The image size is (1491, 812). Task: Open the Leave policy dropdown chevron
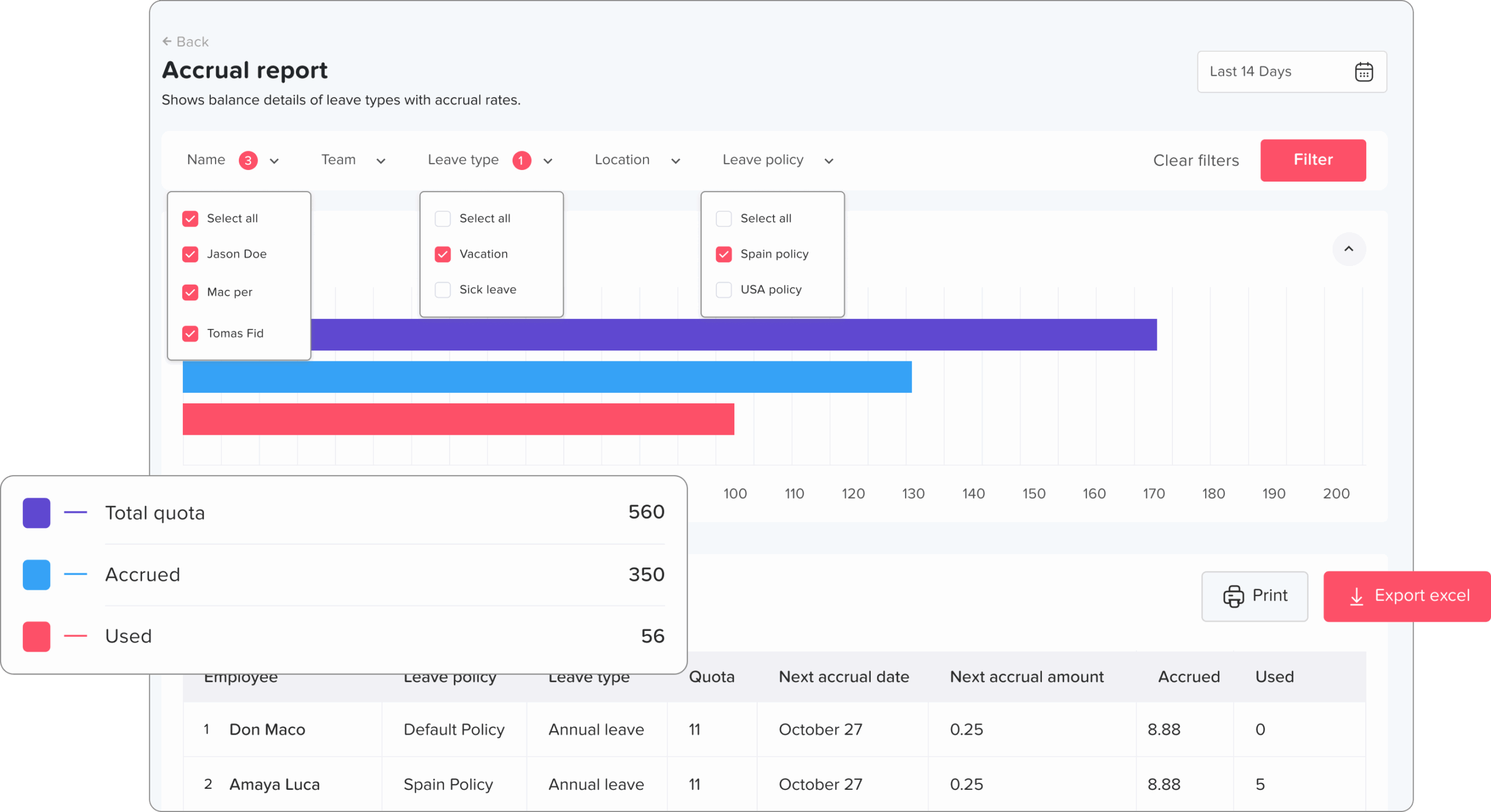click(829, 161)
